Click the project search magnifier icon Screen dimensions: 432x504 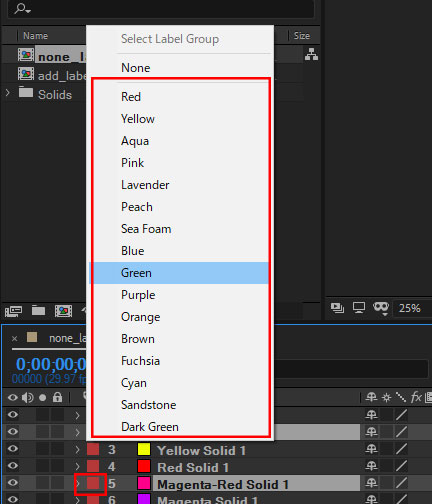pos(22,8)
